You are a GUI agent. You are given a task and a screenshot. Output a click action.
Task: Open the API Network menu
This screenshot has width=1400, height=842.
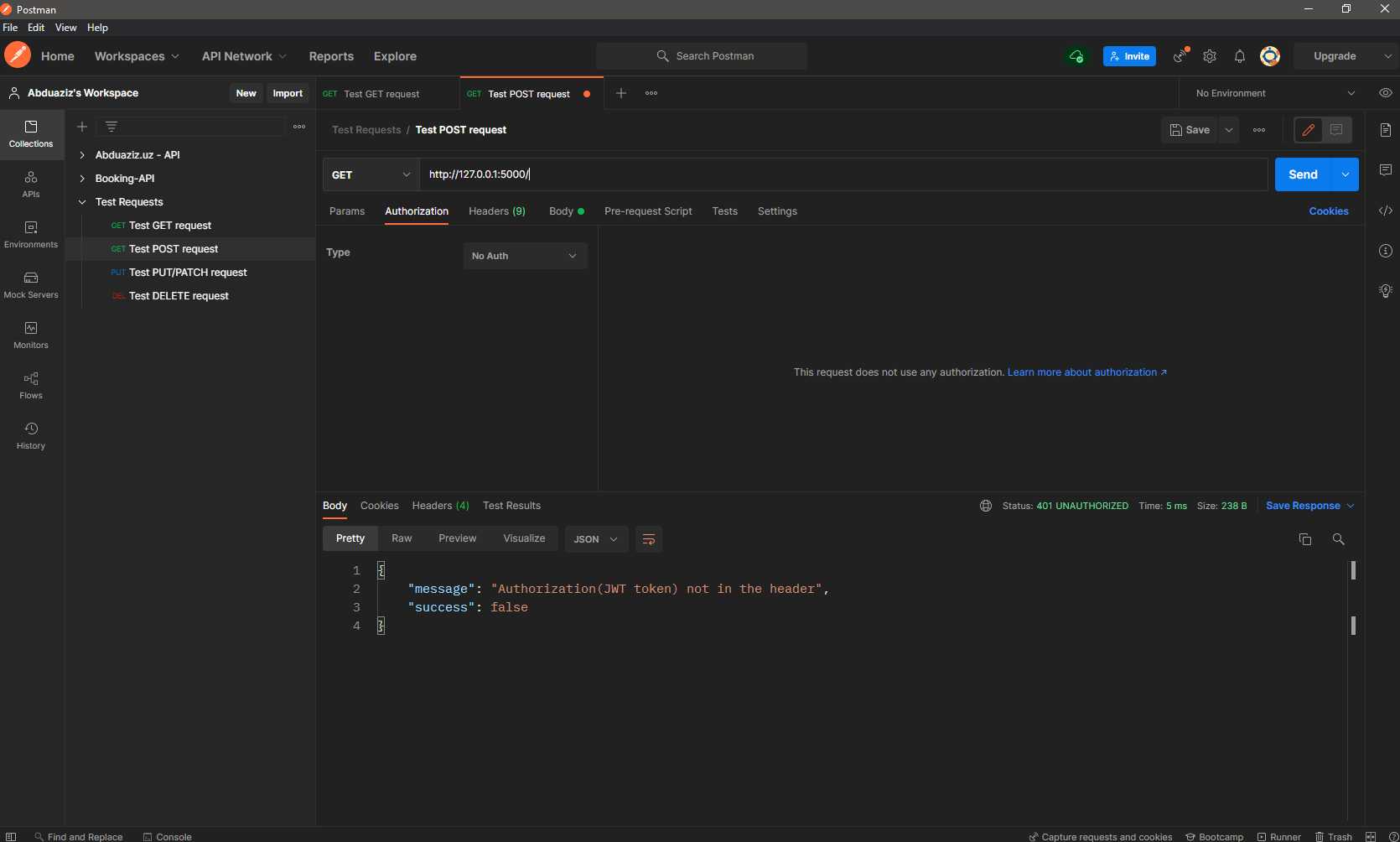[x=244, y=56]
